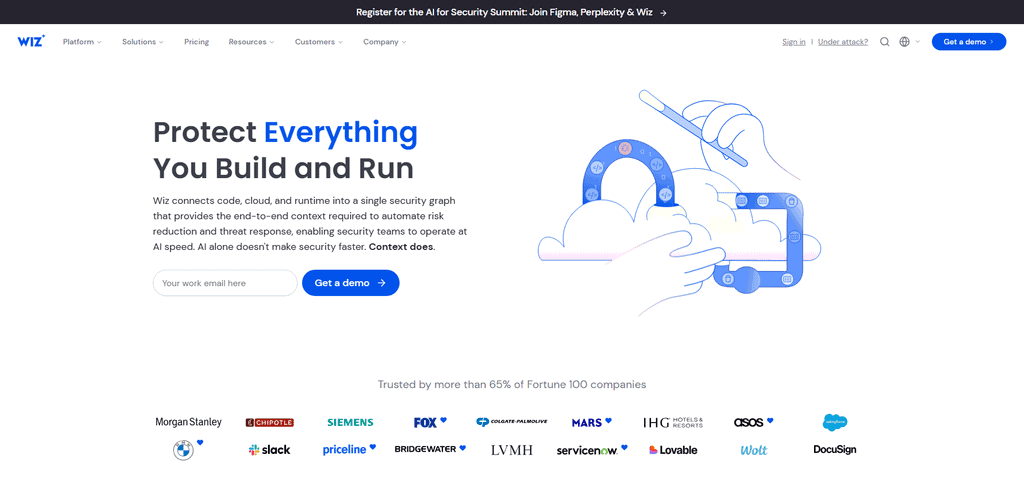Viewport: 1024px width, 501px height.
Task: Expand the chevron beside the globe icon
Action: coord(918,42)
